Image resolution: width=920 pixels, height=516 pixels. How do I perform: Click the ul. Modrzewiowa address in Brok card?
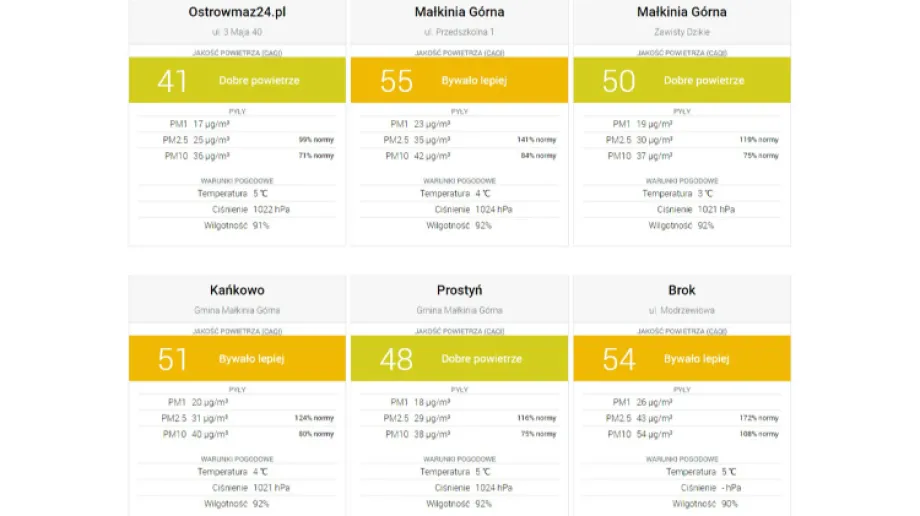click(681, 310)
